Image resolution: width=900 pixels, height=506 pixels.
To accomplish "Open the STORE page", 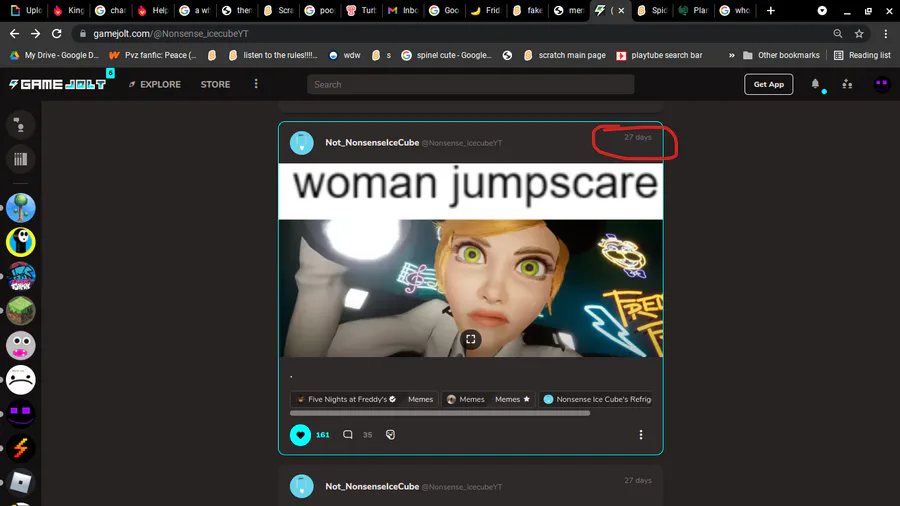I will tap(215, 84).
